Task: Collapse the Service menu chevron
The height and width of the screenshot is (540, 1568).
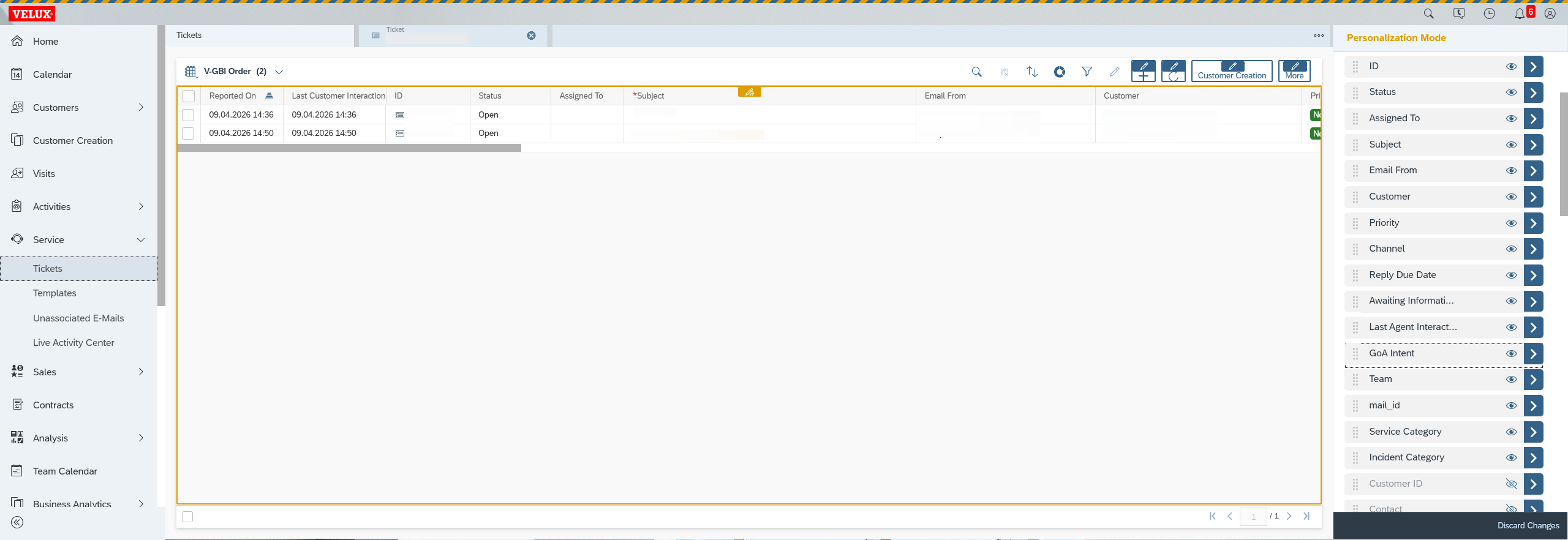Action: click(141, 239)
